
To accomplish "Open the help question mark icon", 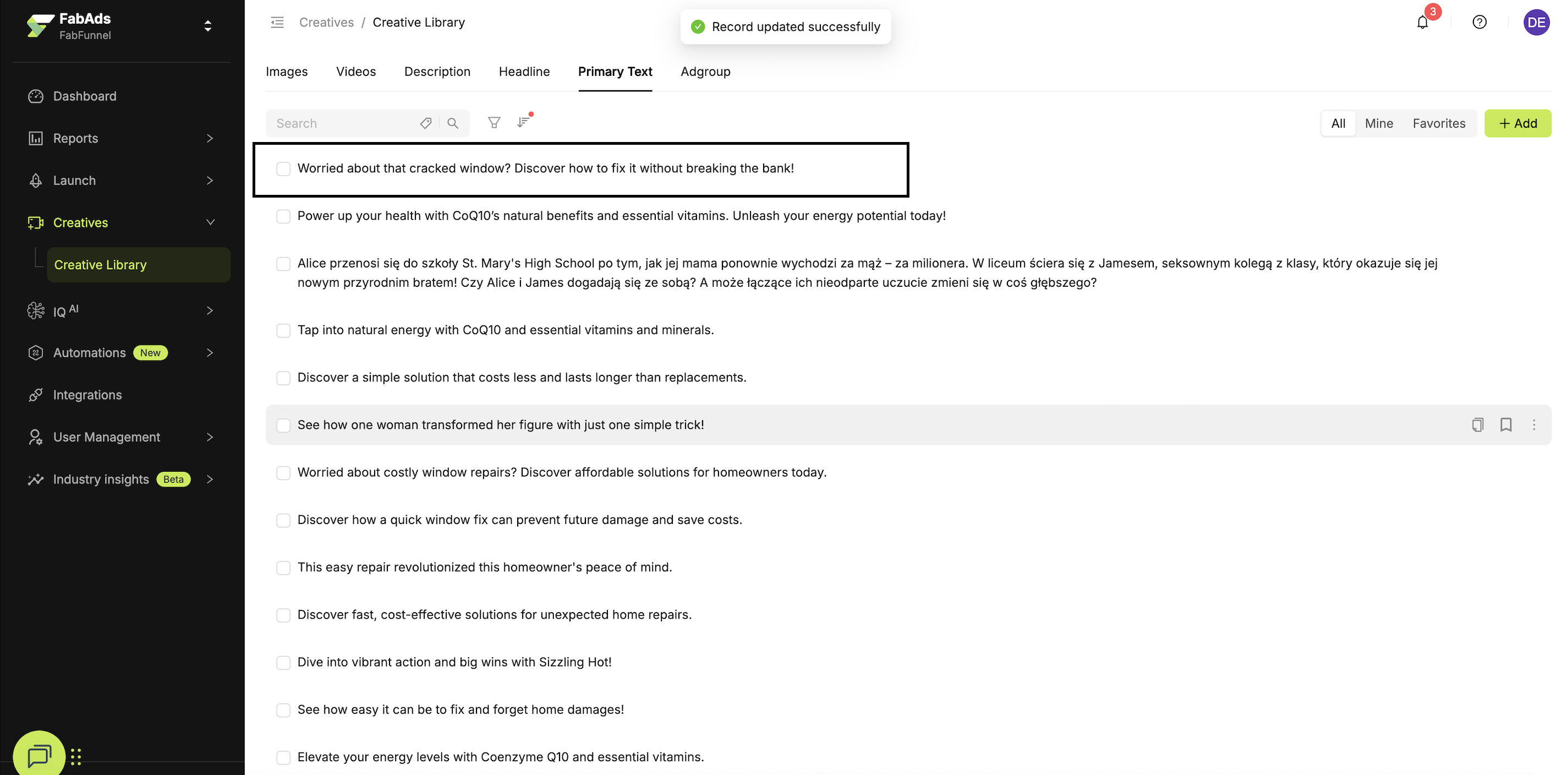I will click(1479, 23).
